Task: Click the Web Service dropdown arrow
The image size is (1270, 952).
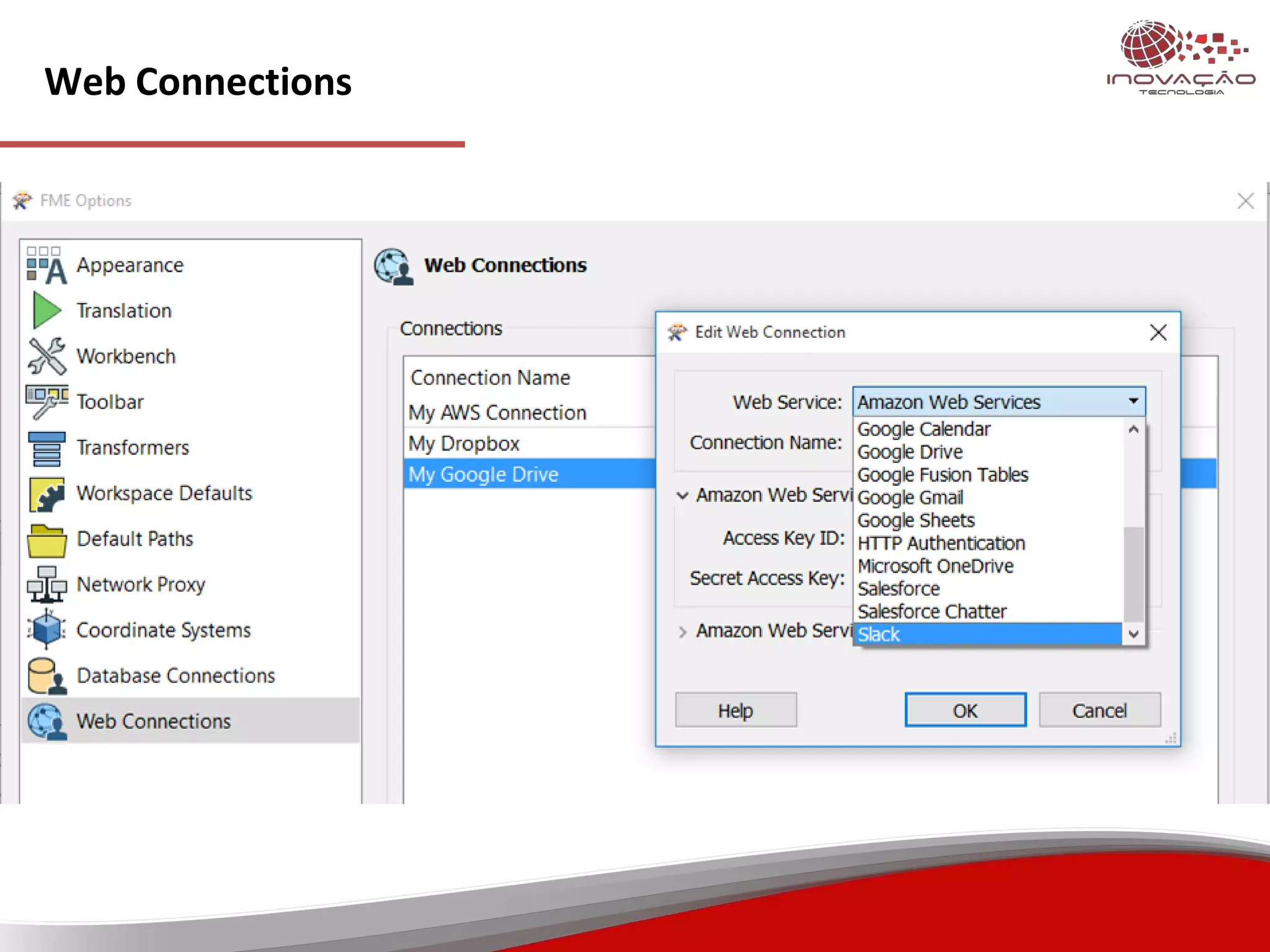Action: point(1134,401)
